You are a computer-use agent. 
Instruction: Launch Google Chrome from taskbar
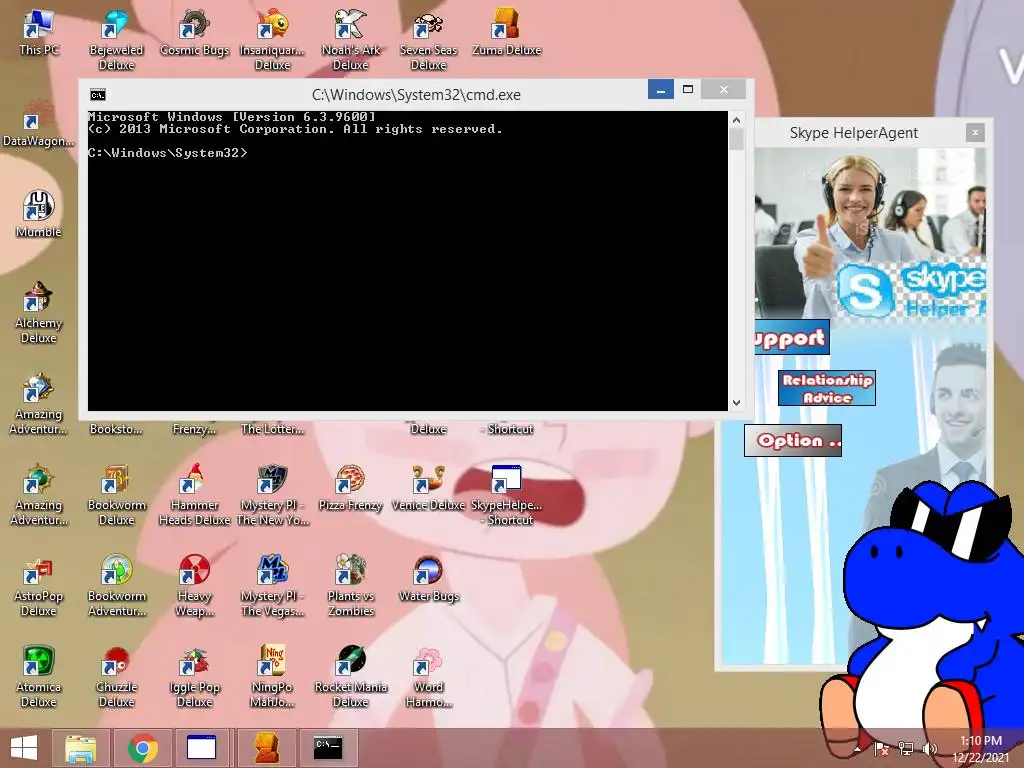[142, 748]
